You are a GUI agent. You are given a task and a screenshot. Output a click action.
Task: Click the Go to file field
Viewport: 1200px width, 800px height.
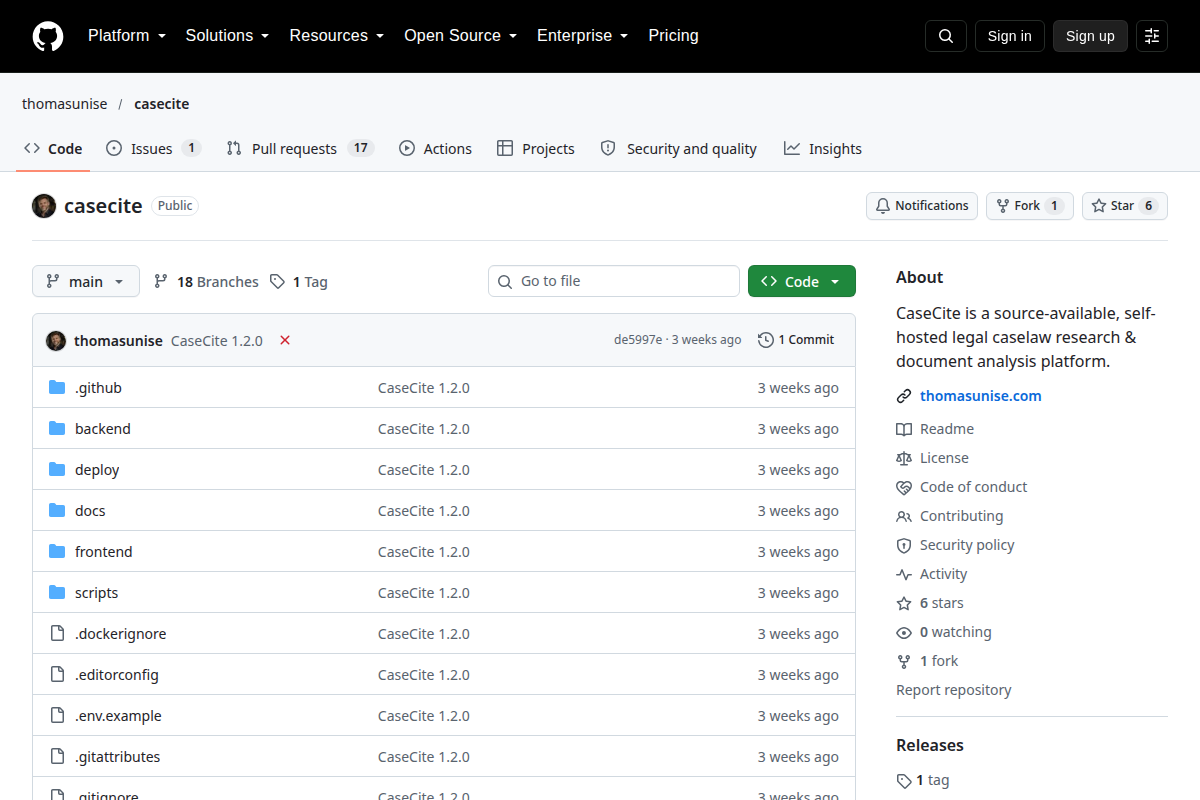pyautogui.click(x=614, y=281)
